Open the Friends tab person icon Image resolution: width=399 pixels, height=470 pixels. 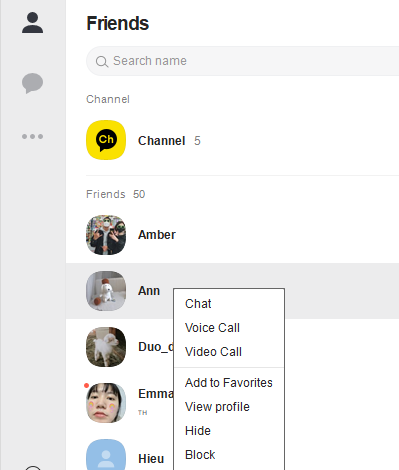[32, 23]
